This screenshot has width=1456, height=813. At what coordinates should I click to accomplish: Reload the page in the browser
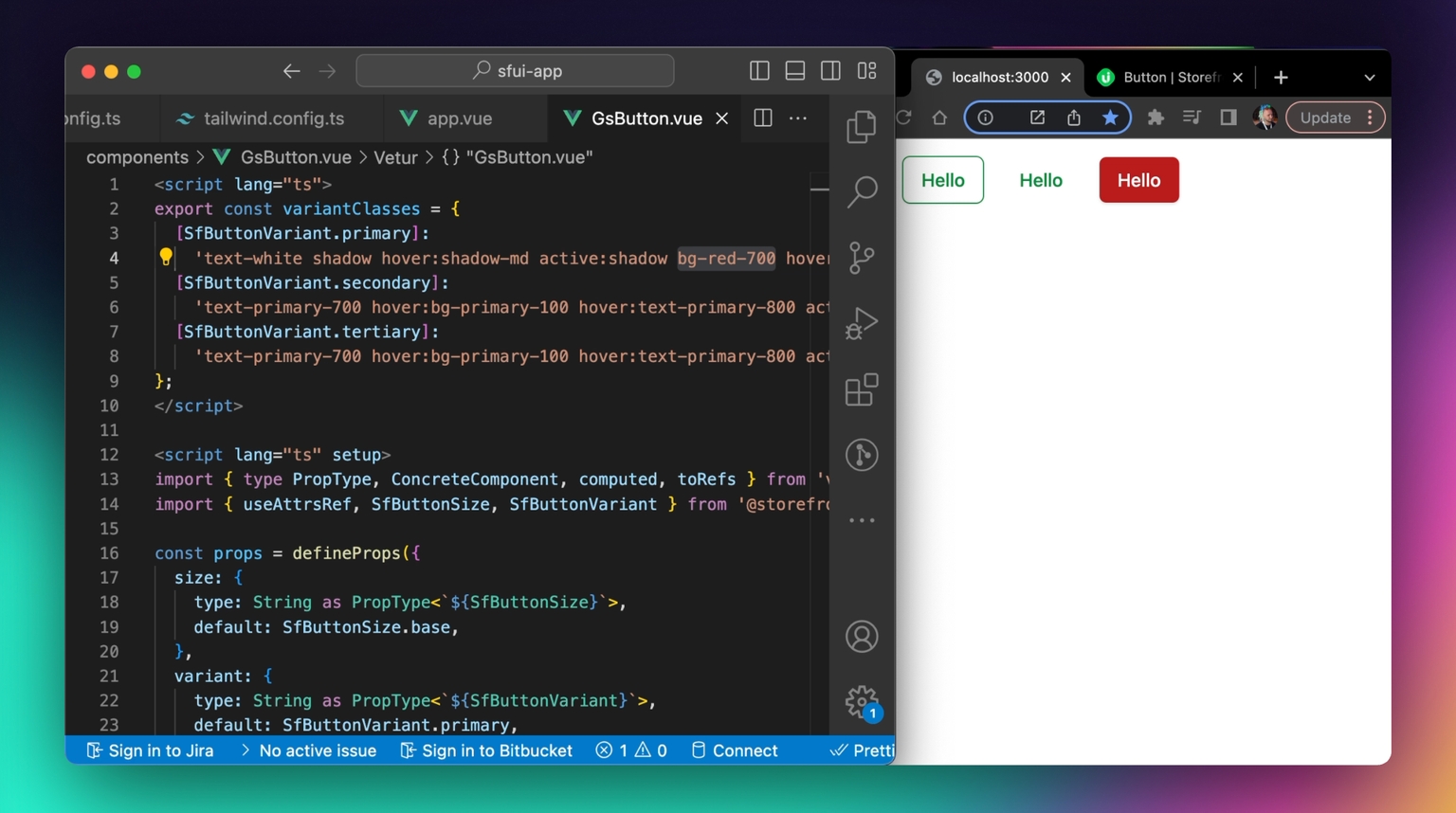coord(903,117)
